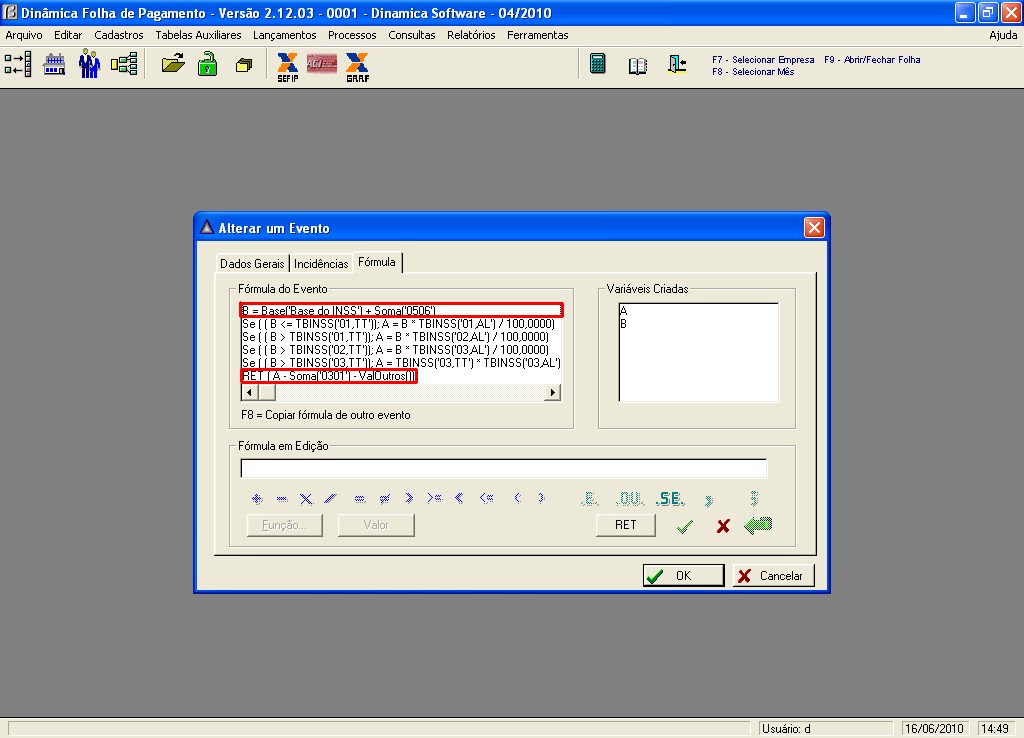This screenshot has width=1024, height=738.
Task: Open the Consultas menu
Action: point(411,35)
